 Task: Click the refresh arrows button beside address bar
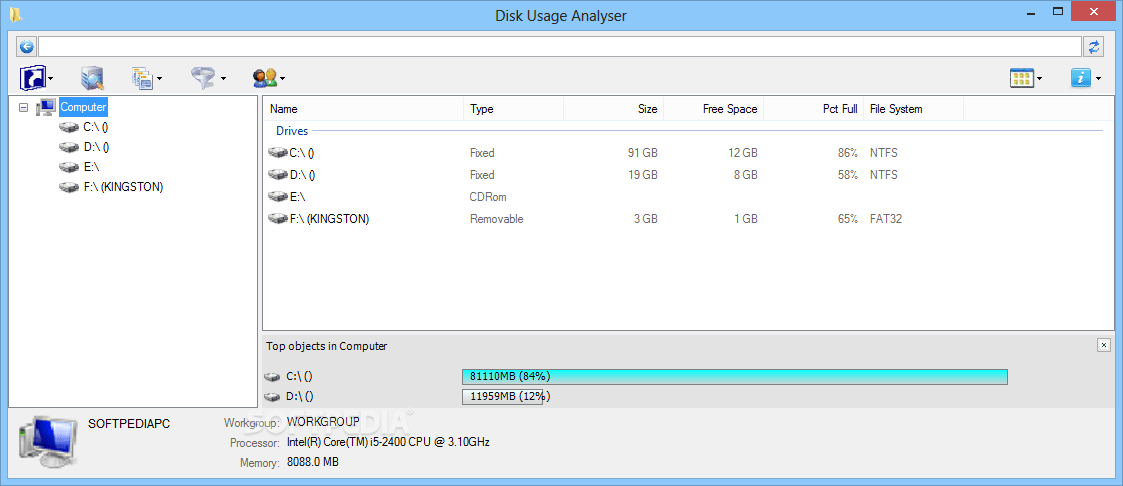pos(1094,47)
